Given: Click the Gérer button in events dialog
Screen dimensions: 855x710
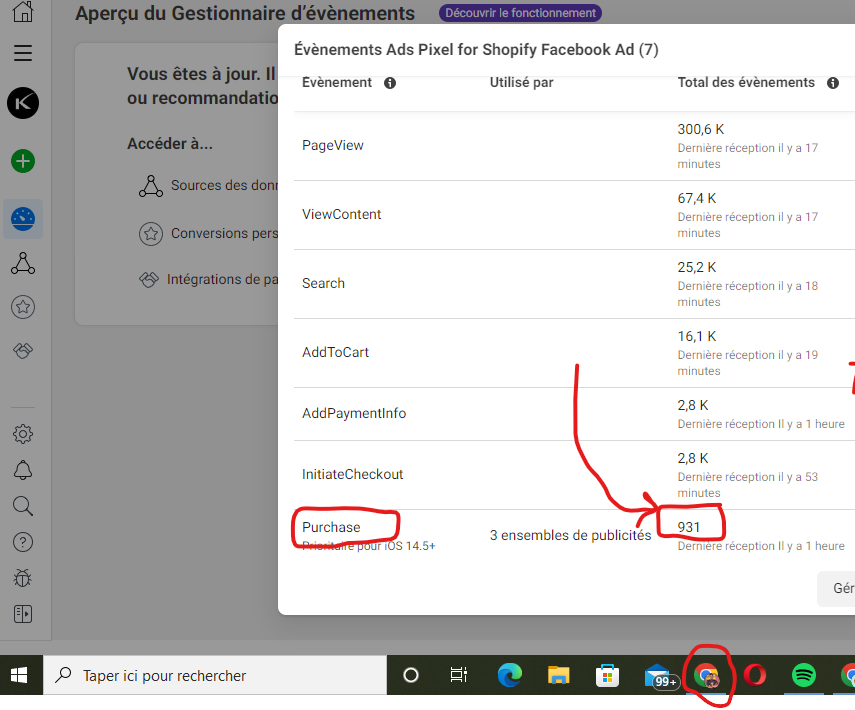Looking at the screenshot, I should pos(836,588).
